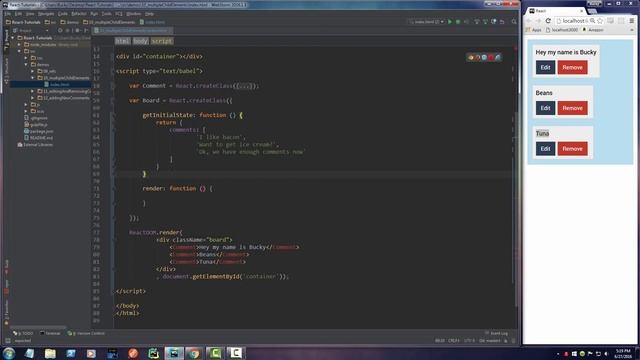Expand the node_modules folder

[20, 44]
